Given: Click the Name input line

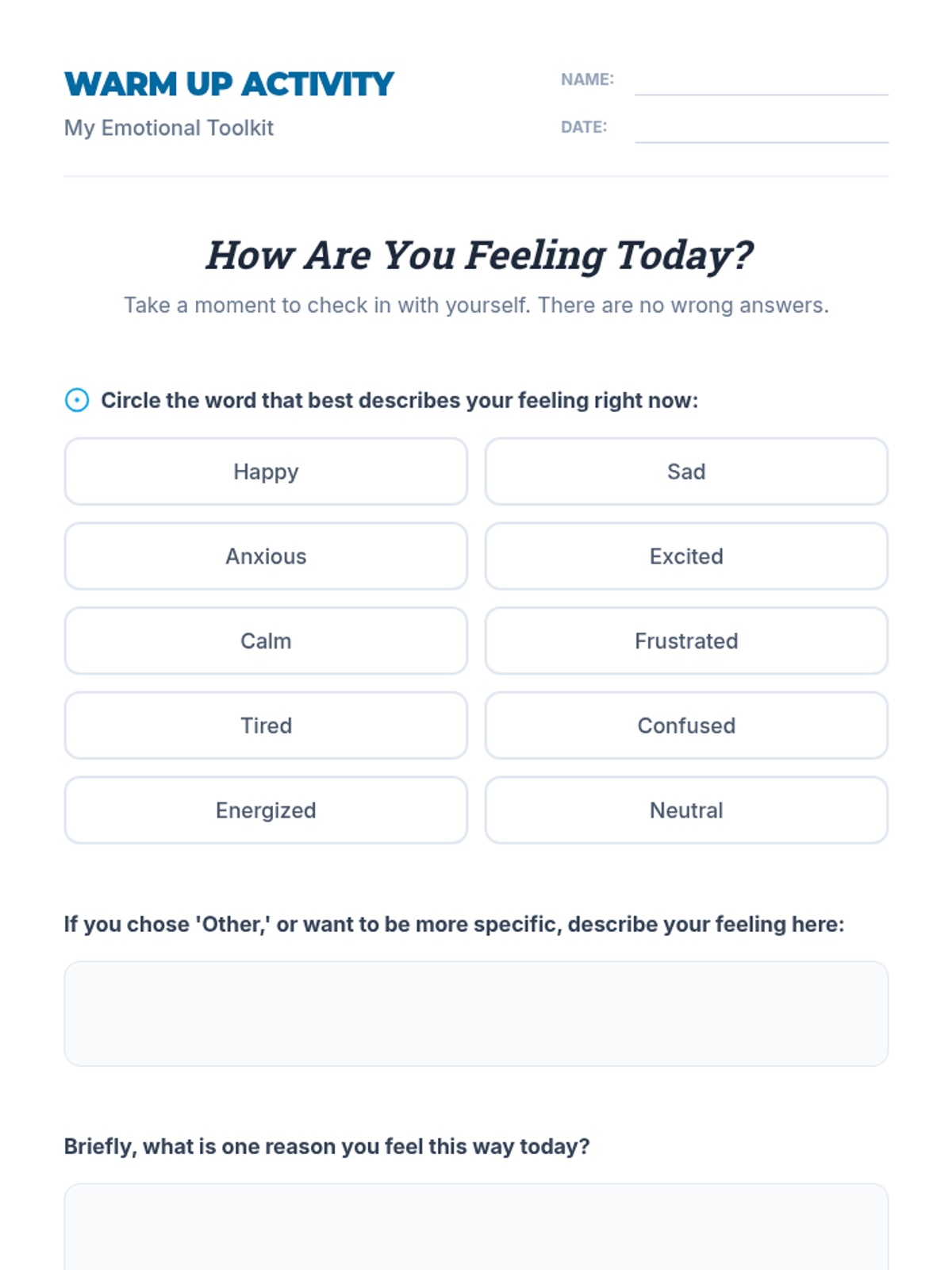Looking at the screenshot, I should [x=762, y=81].
